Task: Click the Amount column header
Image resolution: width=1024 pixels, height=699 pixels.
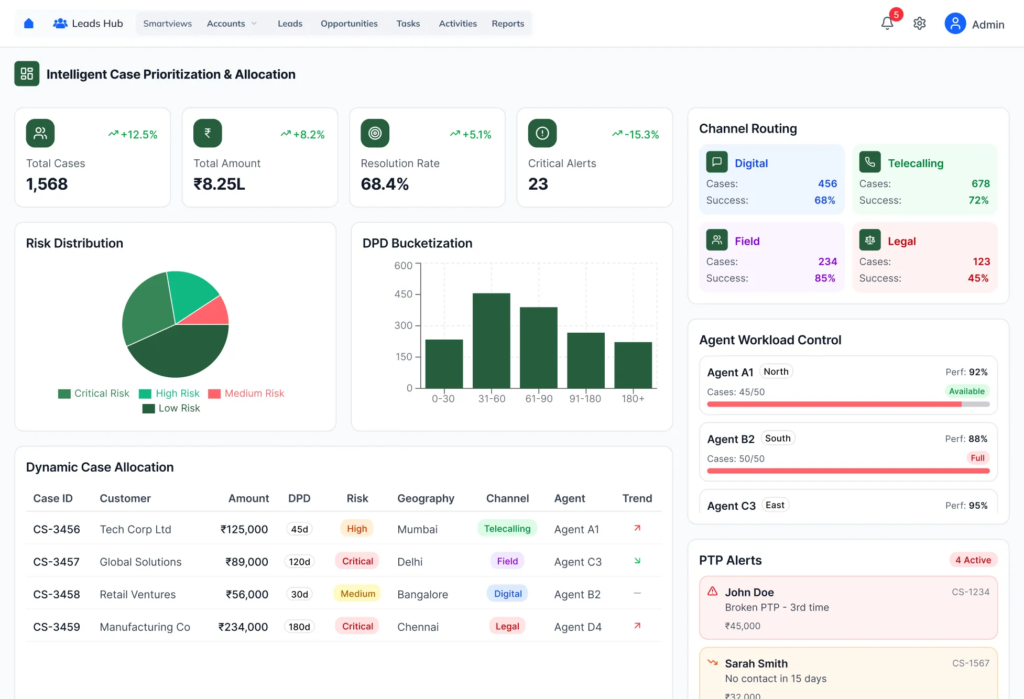Action: click(x=248, y=498)
